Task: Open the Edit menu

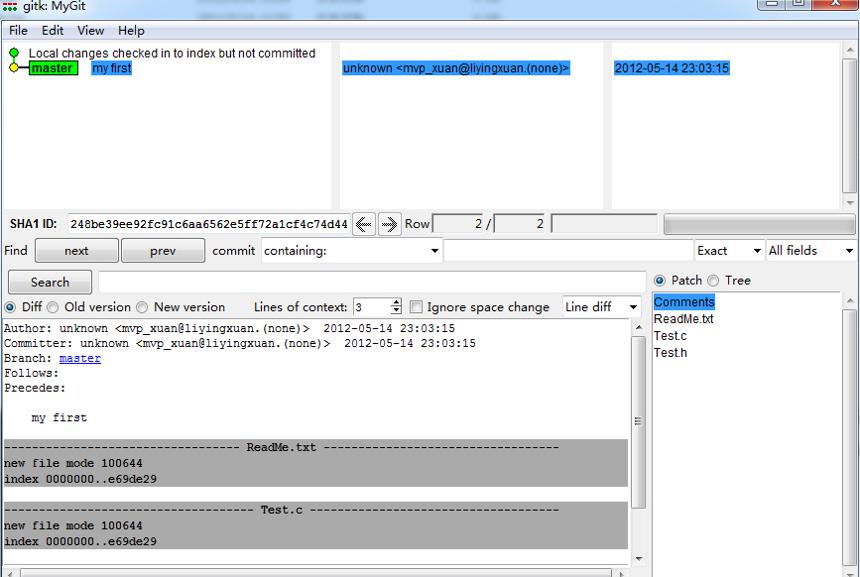Action: [53, 31]
